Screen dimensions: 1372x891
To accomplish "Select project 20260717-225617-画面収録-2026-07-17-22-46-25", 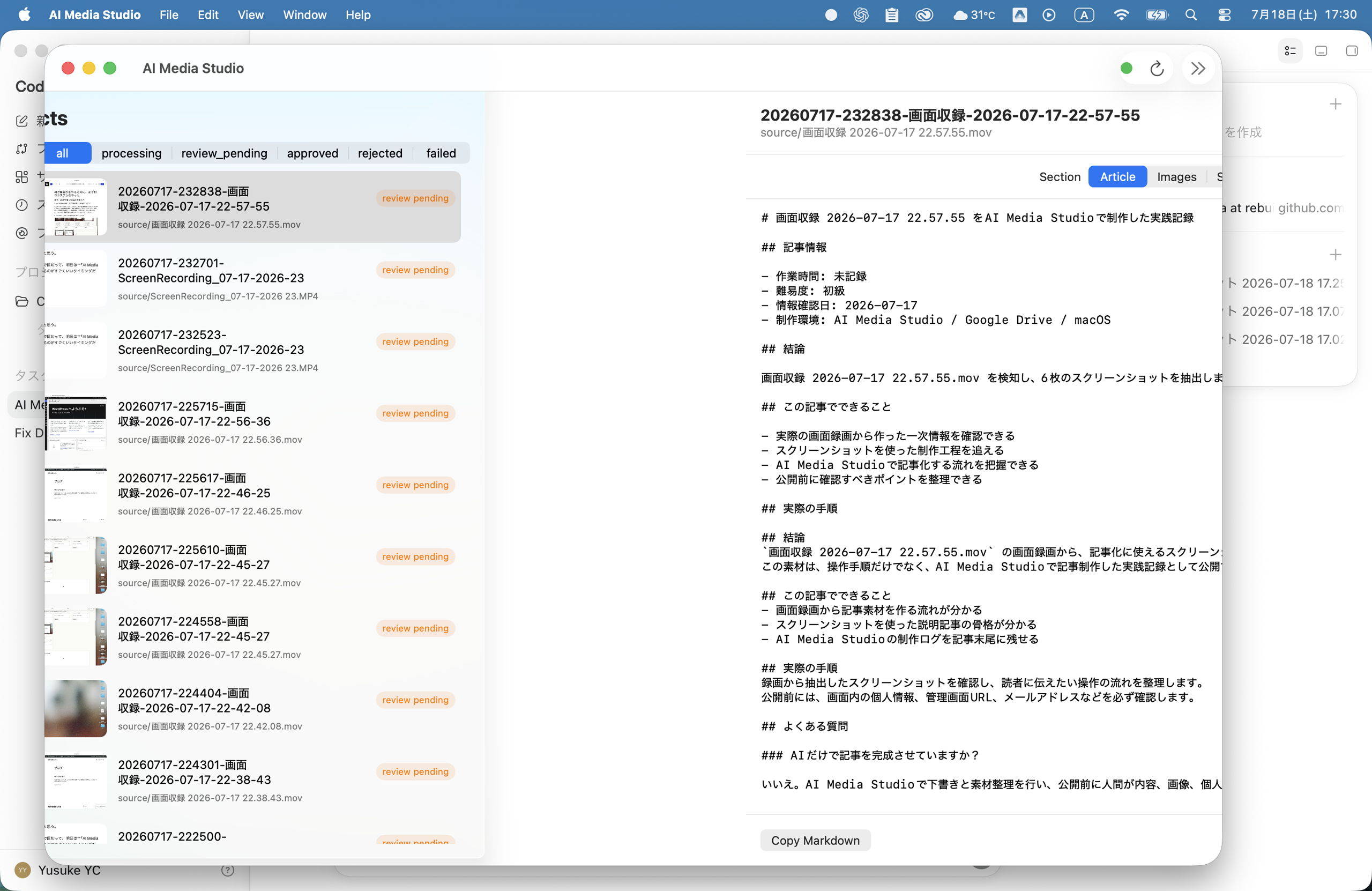I will [252, 494].
